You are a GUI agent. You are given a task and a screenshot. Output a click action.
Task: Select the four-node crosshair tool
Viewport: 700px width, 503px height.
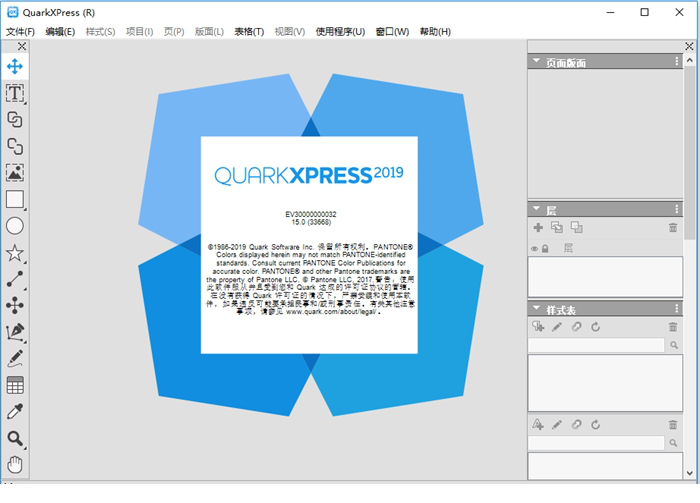point(15,305)
